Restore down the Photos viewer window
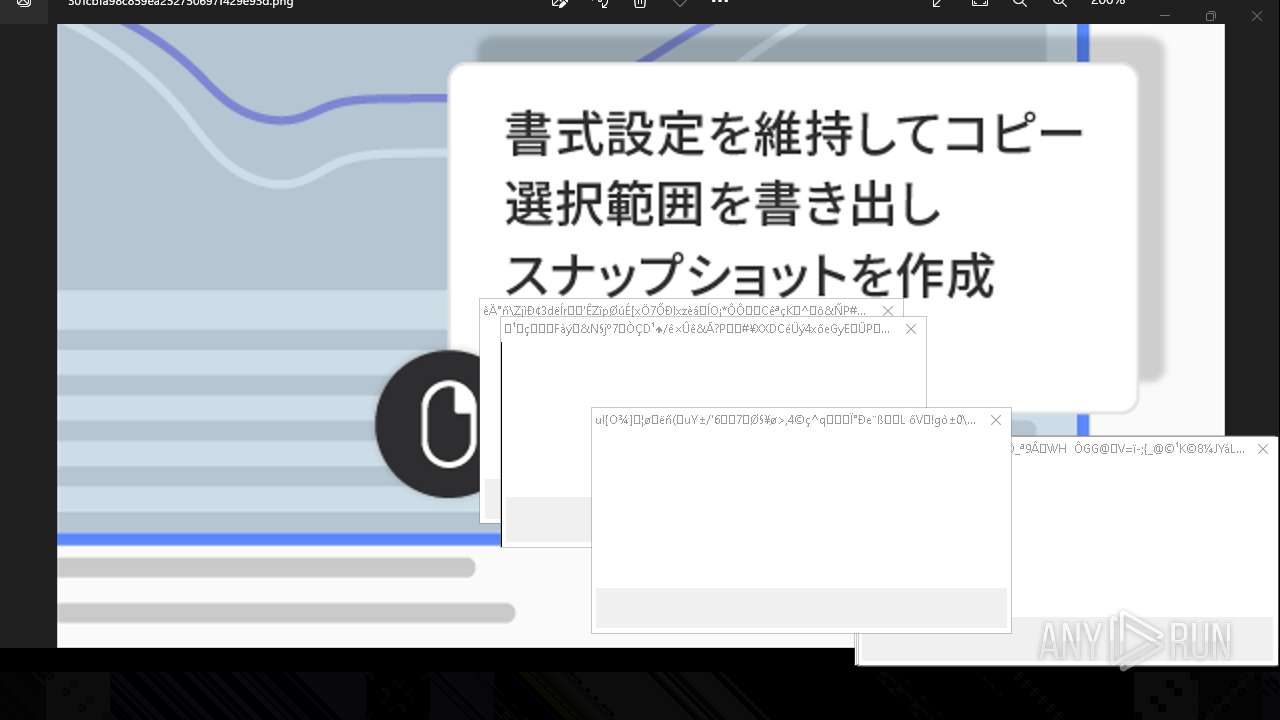 [x=1211, y=15]
